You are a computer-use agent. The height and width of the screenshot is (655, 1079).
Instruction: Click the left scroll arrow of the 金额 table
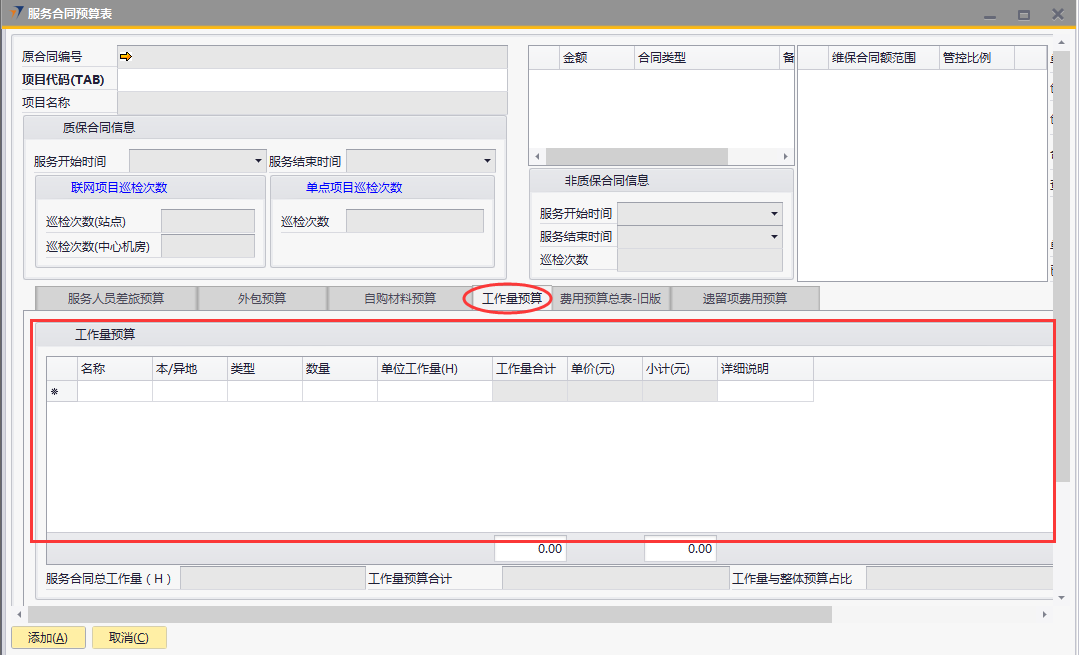(537, 157)
